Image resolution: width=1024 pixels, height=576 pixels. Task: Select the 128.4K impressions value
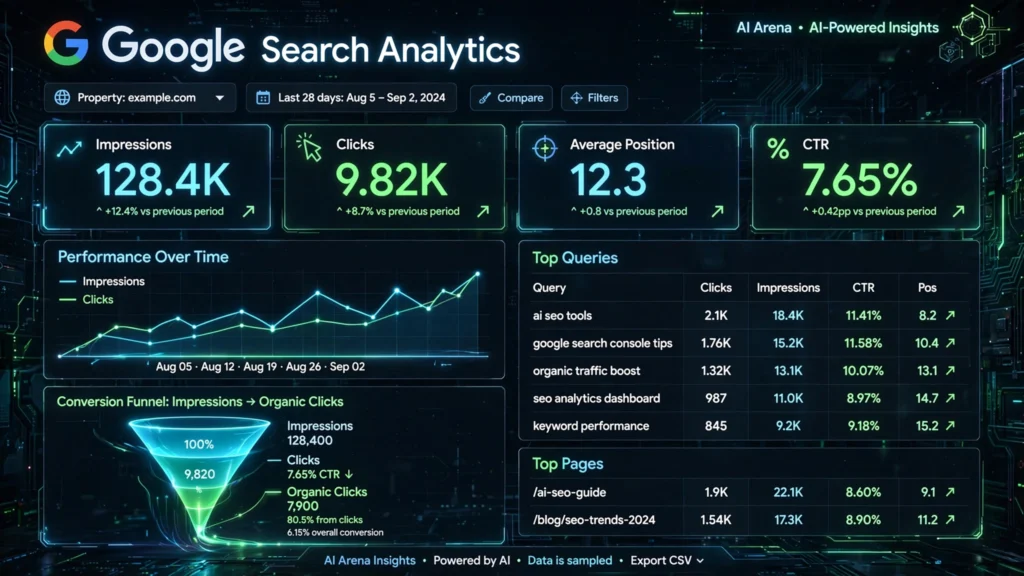pos(163,180)
